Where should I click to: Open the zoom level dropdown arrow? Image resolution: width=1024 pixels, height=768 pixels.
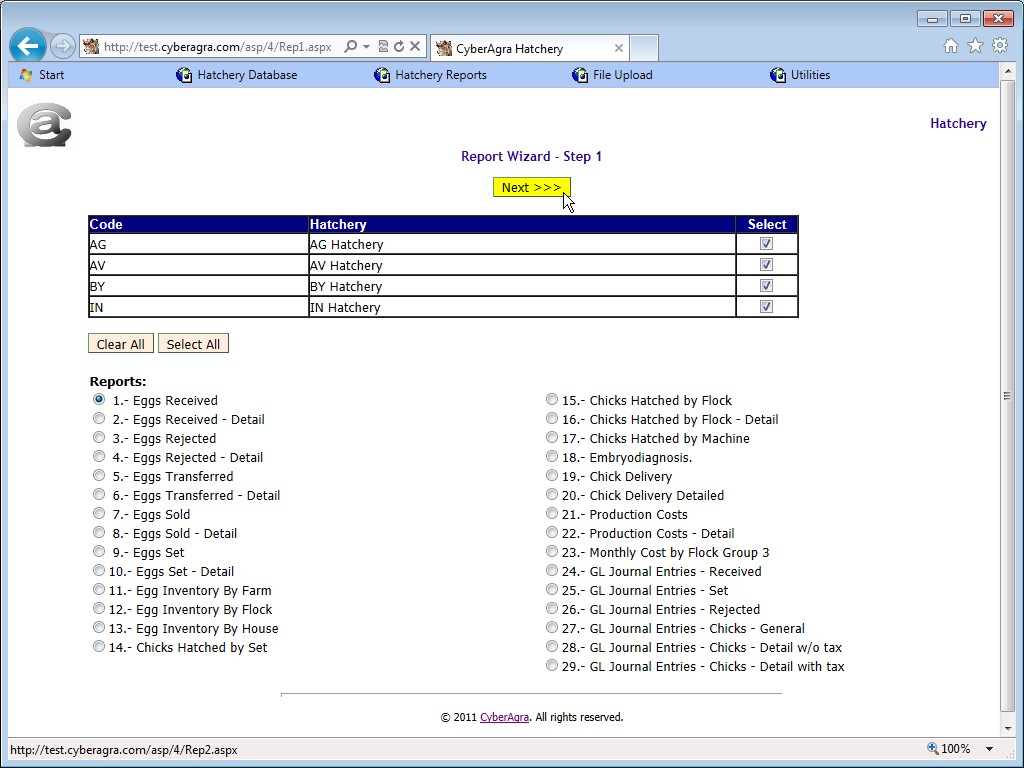[989, 749]
